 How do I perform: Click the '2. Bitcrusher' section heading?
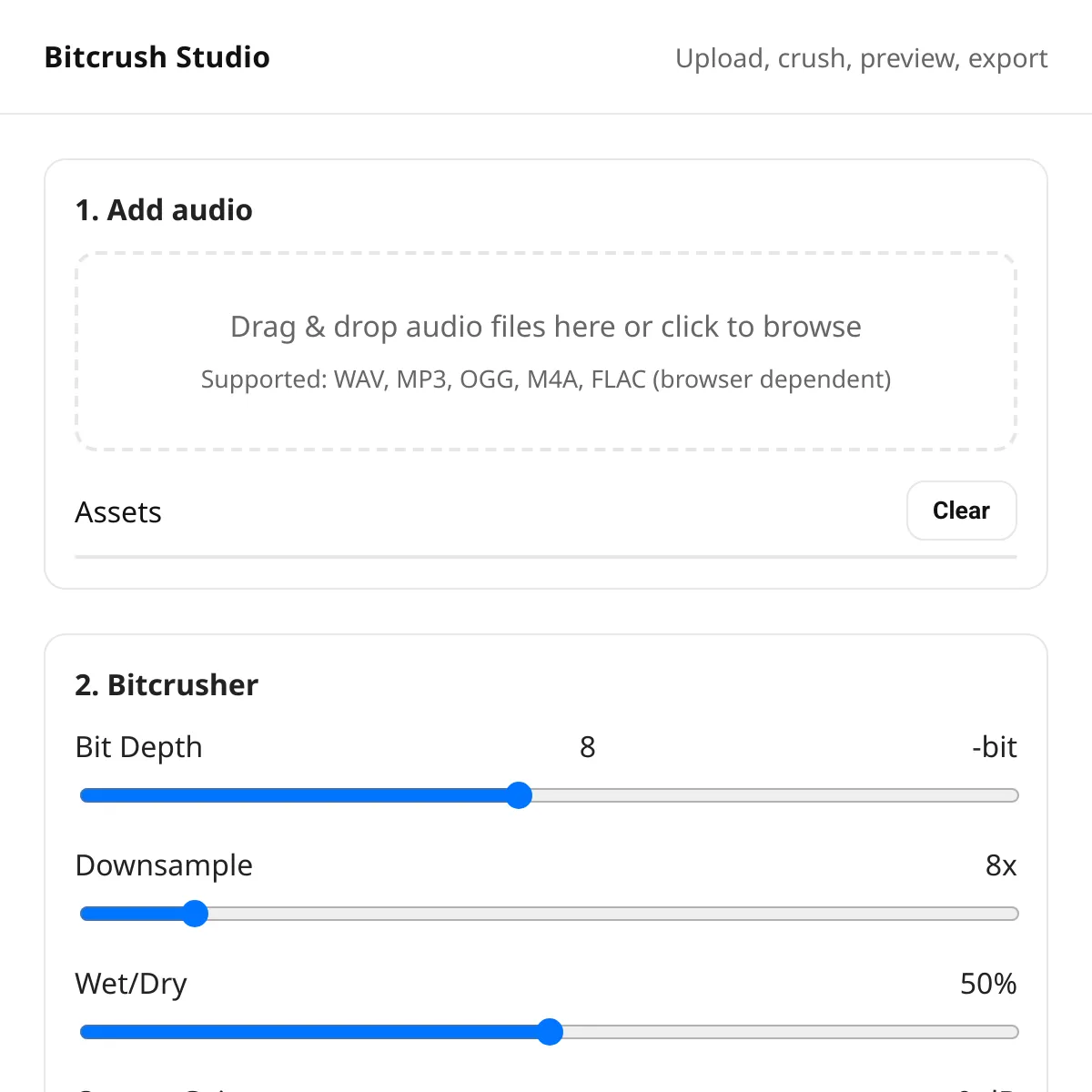coord(167,685)
